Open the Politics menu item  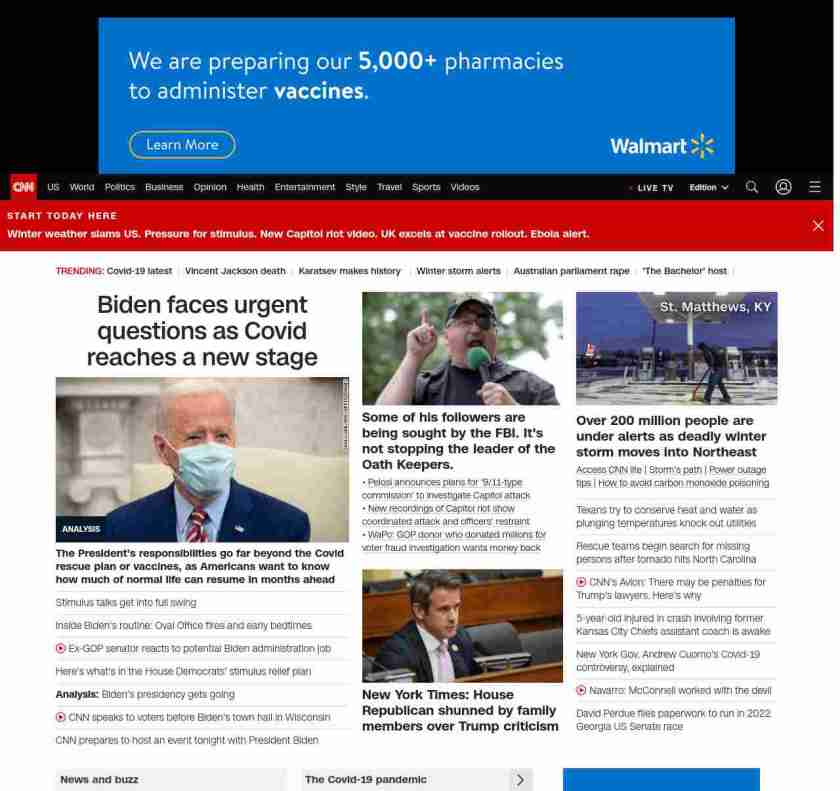[120, 187]
